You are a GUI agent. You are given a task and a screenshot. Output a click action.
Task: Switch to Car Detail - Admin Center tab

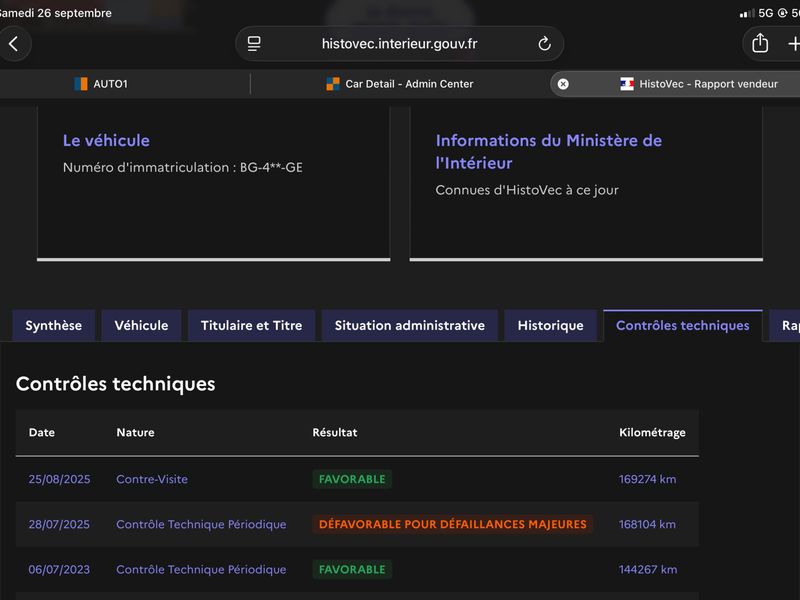399,84
